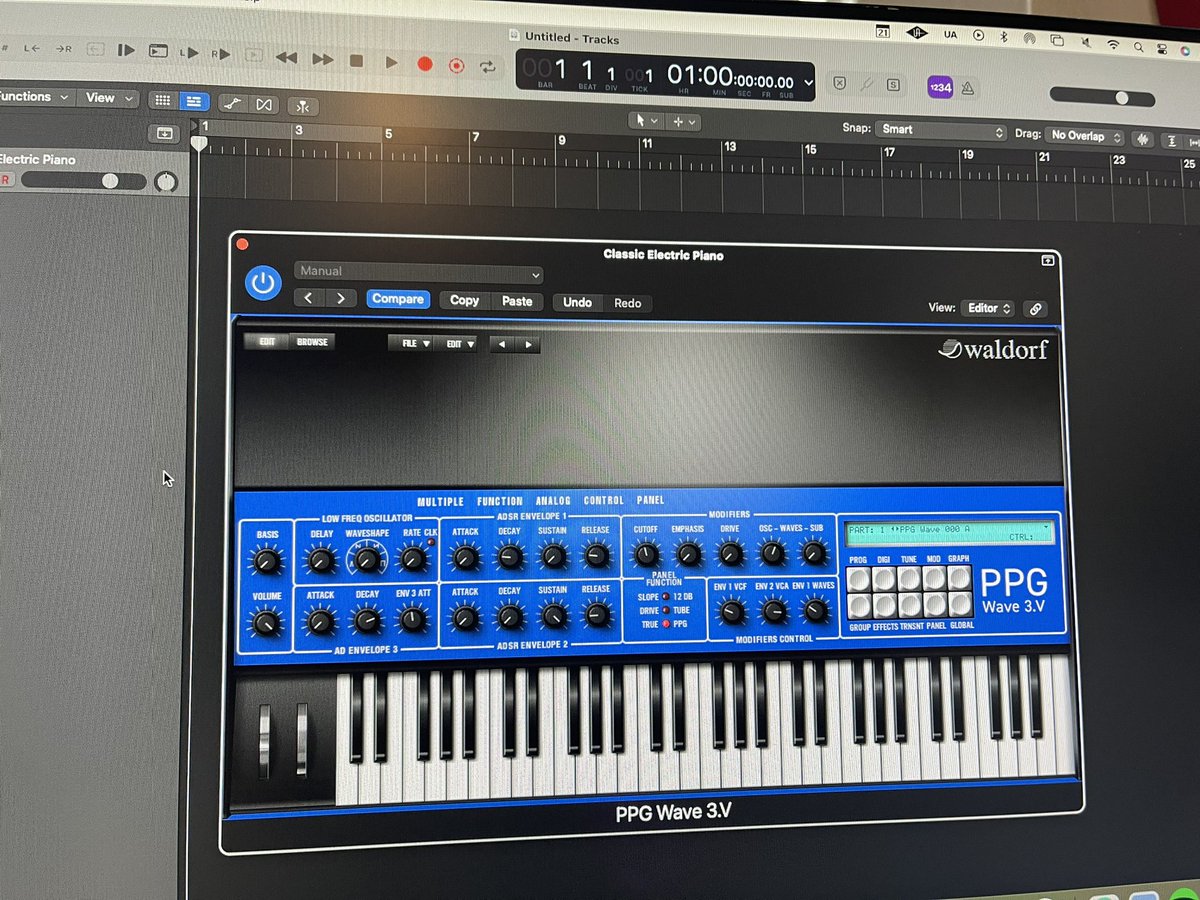Click the vertical auto-zoom icon
This screenshot has height=900, width=1200.
tap(1174, 139)
